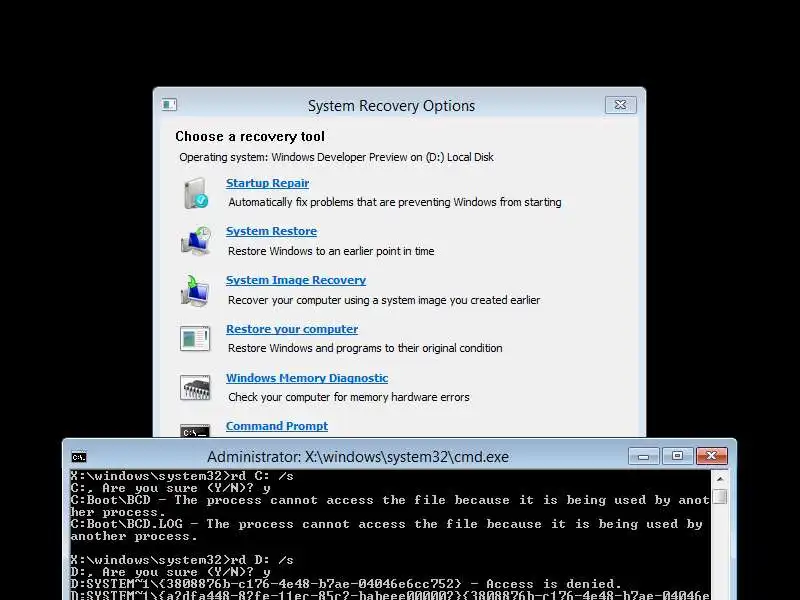
Task: Click the cmd.exe window title icon
Action: (79, 457)
